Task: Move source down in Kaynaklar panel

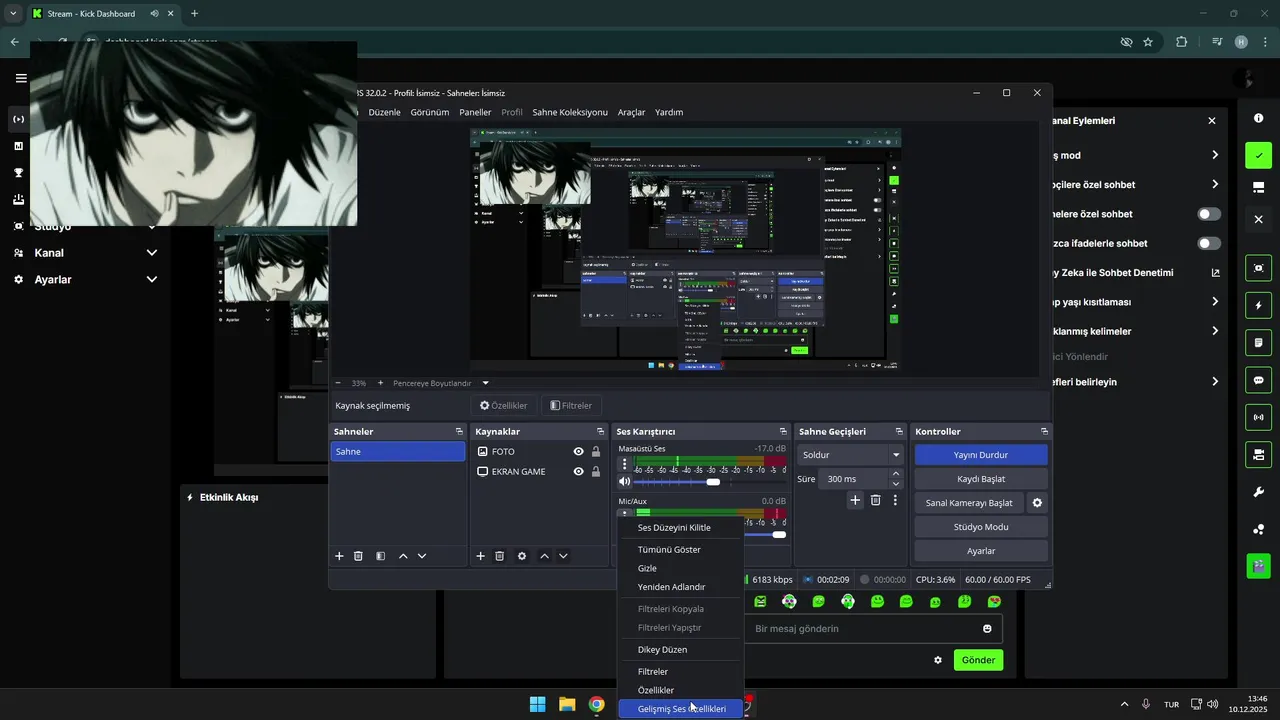Action: (563, 556)
